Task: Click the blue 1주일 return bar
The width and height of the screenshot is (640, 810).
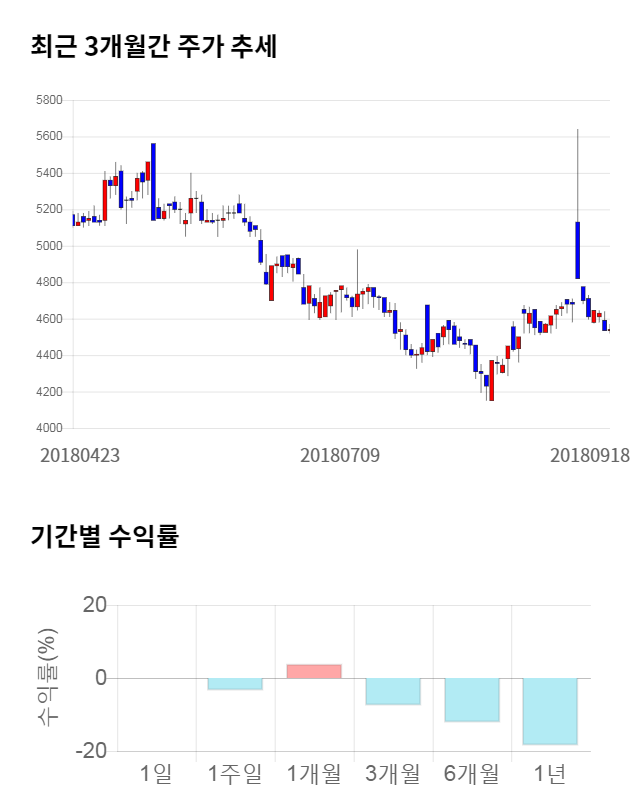Action: pyautogui.click(x=235, y=683)
